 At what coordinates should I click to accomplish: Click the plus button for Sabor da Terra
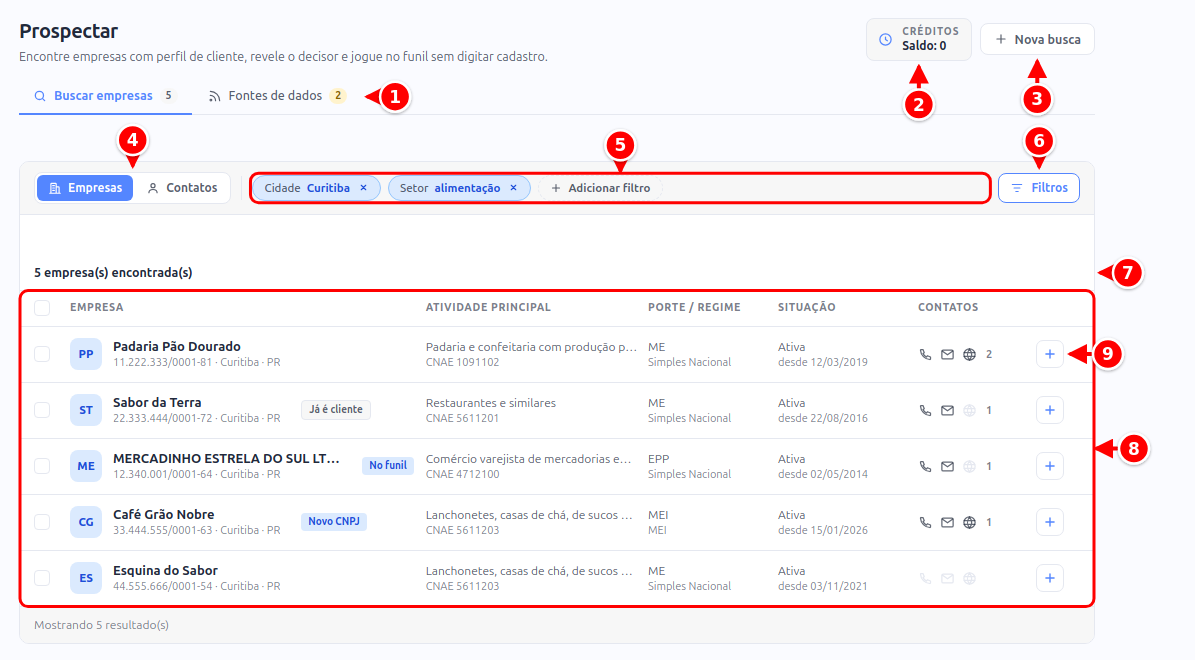pos(1049,410)
